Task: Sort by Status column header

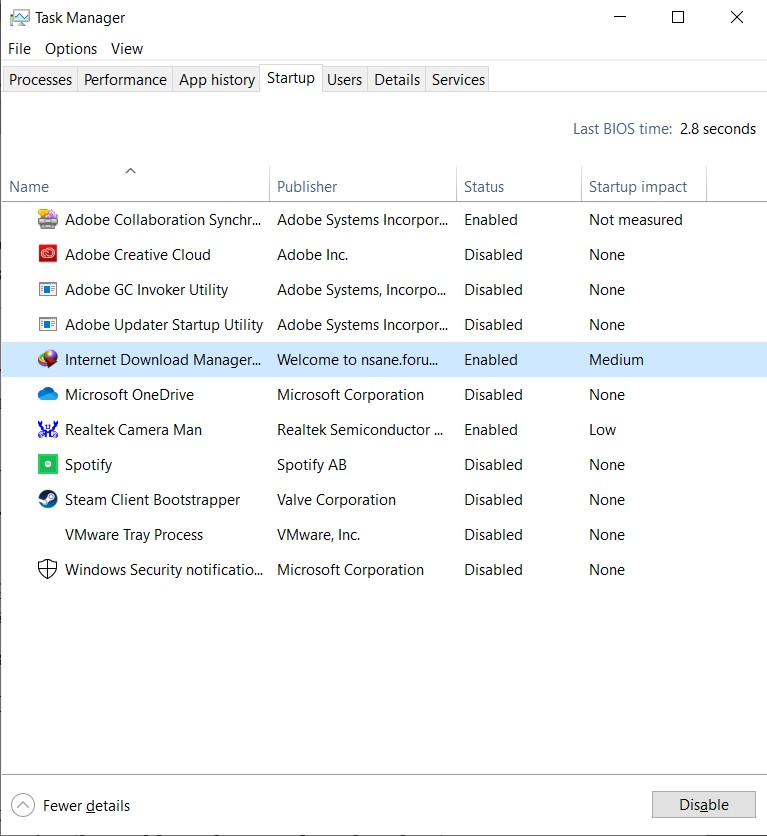Action: 484,186
